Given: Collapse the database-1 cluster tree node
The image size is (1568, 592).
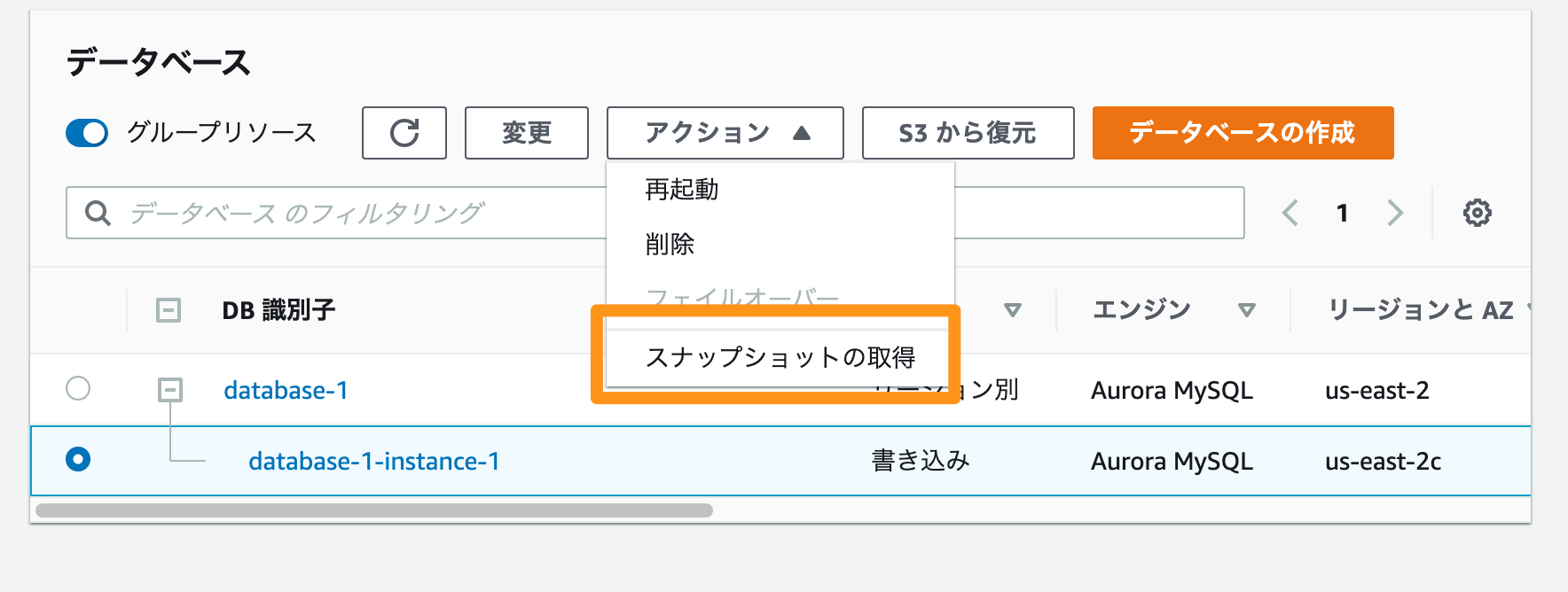Looking at the screenshot, I should [x=170, y=390].
